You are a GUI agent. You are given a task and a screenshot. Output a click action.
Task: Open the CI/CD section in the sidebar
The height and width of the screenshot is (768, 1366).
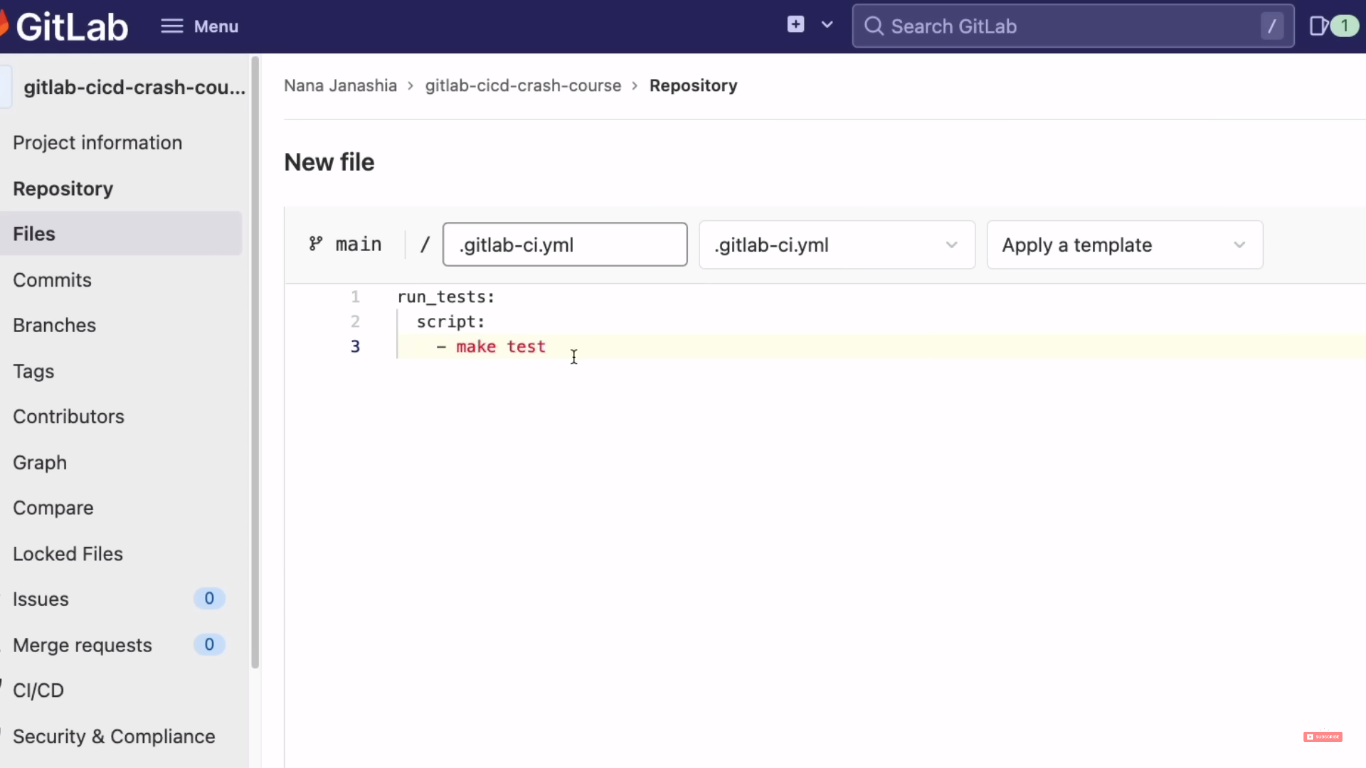pos(38,690)
